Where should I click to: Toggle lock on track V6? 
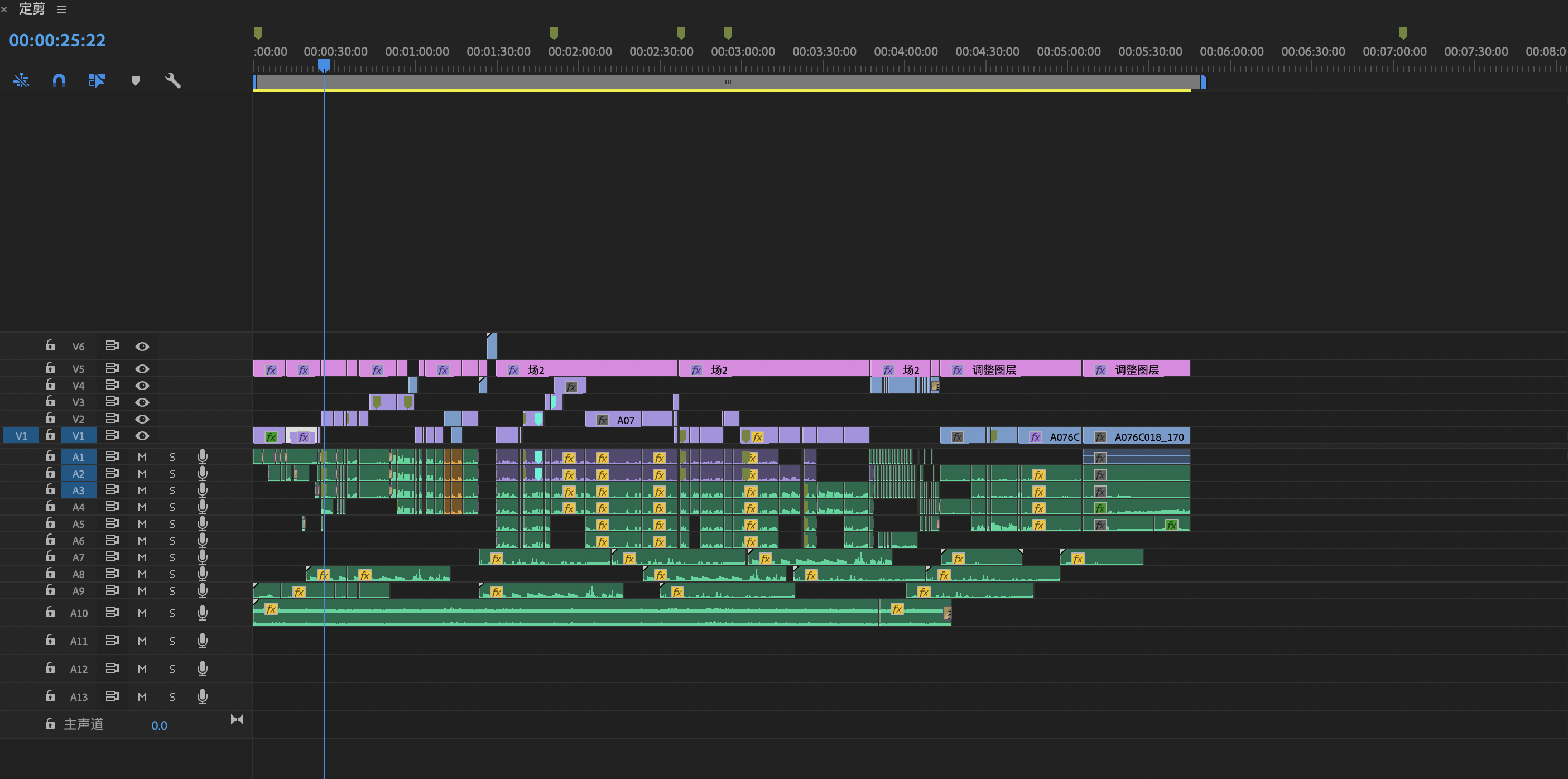50,345
